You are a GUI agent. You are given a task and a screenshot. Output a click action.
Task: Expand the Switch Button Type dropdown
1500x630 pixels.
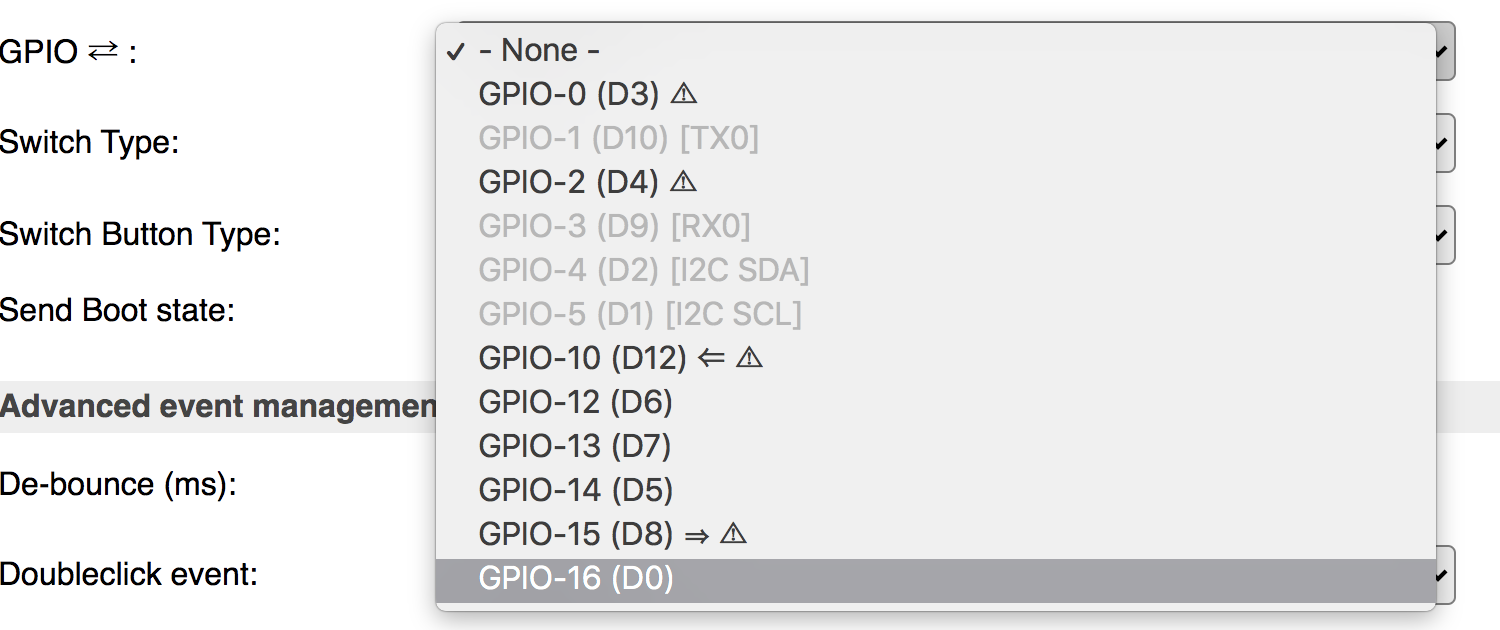[1445, 235]
